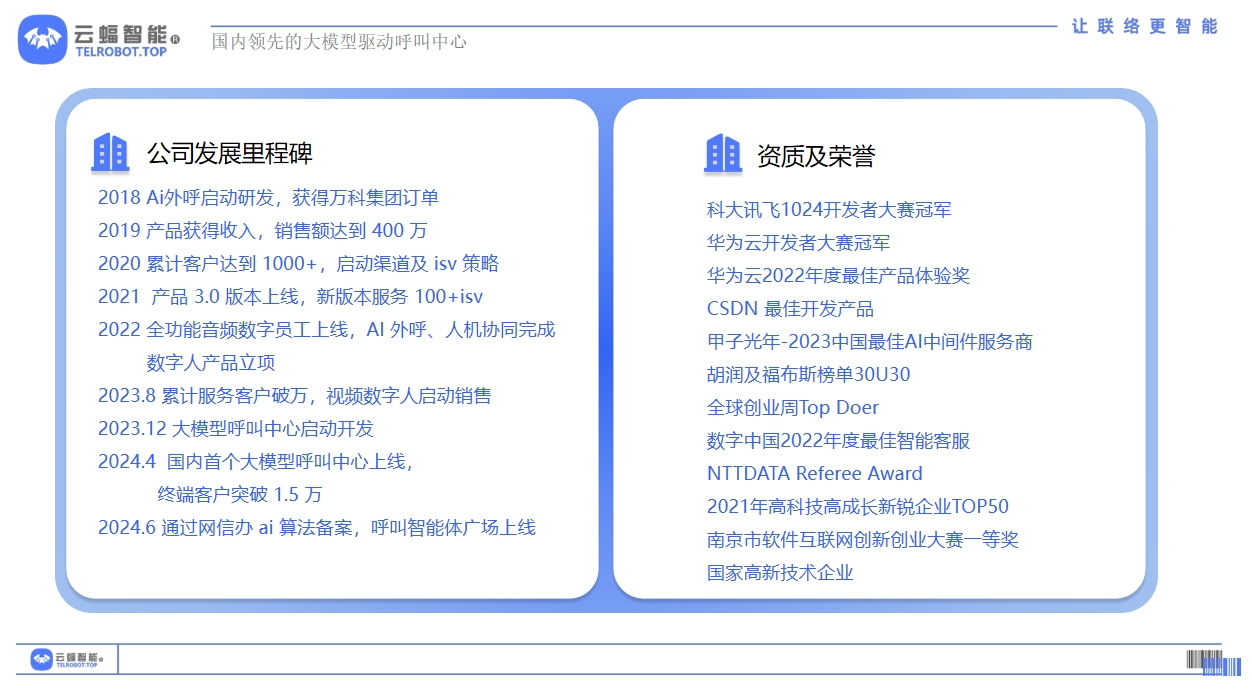Image resolution: width=1252 pixels, height=690 pixels.
Task: Select the heading 资质及荣誉
Action: point(816,156)
